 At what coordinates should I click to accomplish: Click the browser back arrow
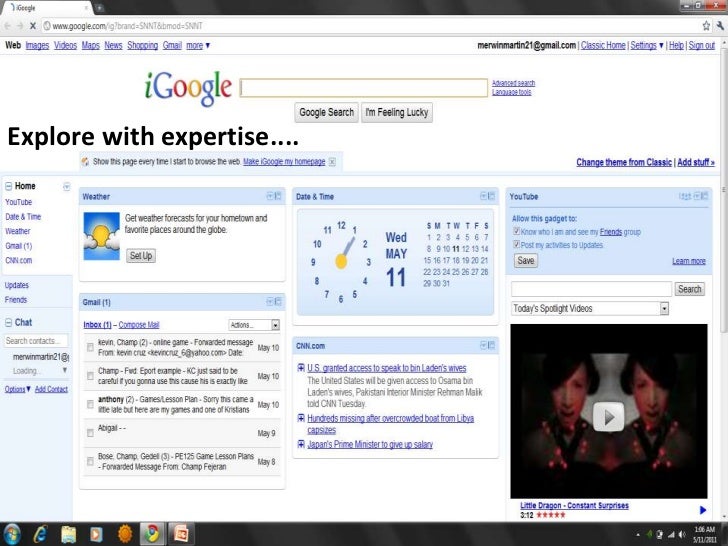(x=7, y=26)
